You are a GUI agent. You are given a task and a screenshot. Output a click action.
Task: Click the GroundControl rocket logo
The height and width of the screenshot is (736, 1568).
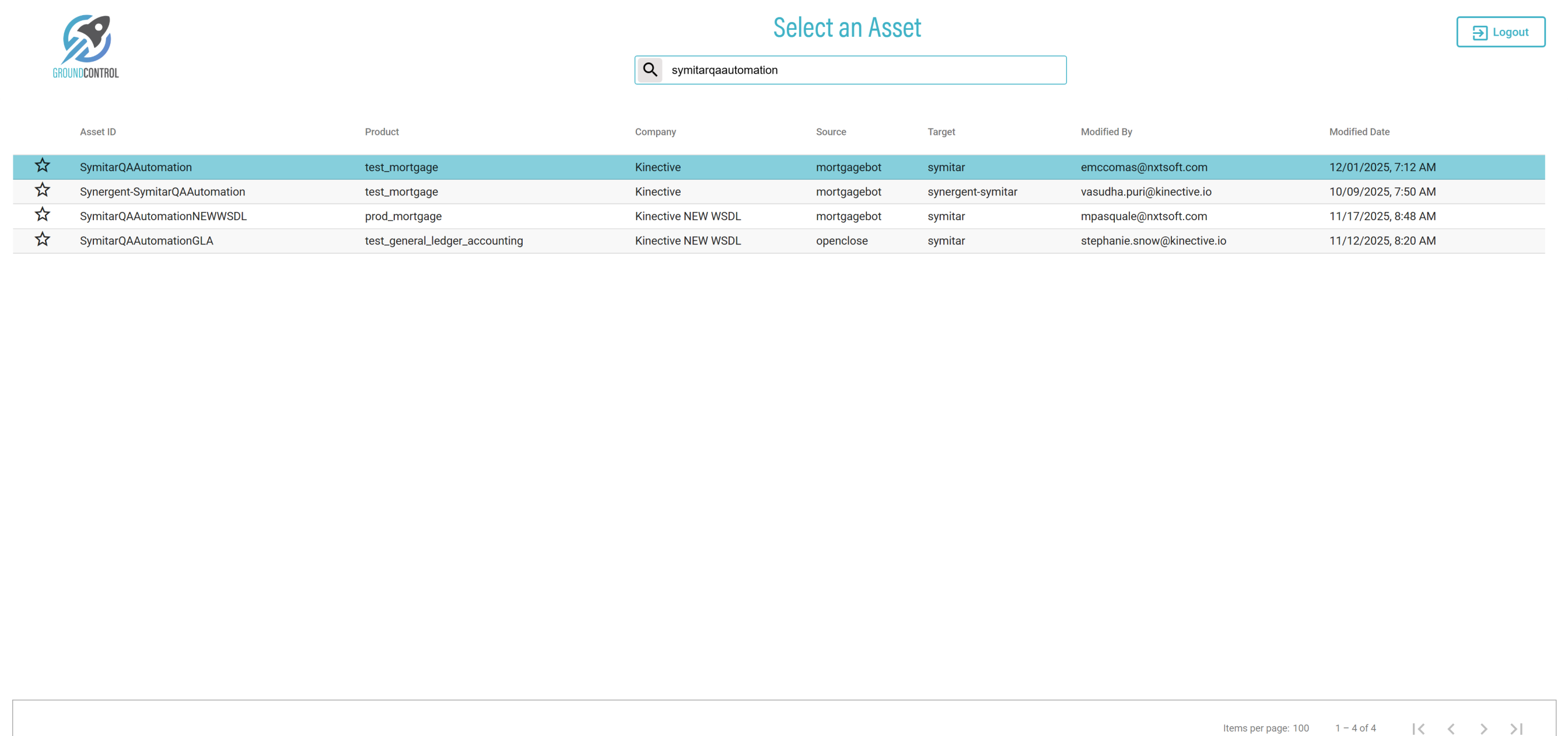86,46
